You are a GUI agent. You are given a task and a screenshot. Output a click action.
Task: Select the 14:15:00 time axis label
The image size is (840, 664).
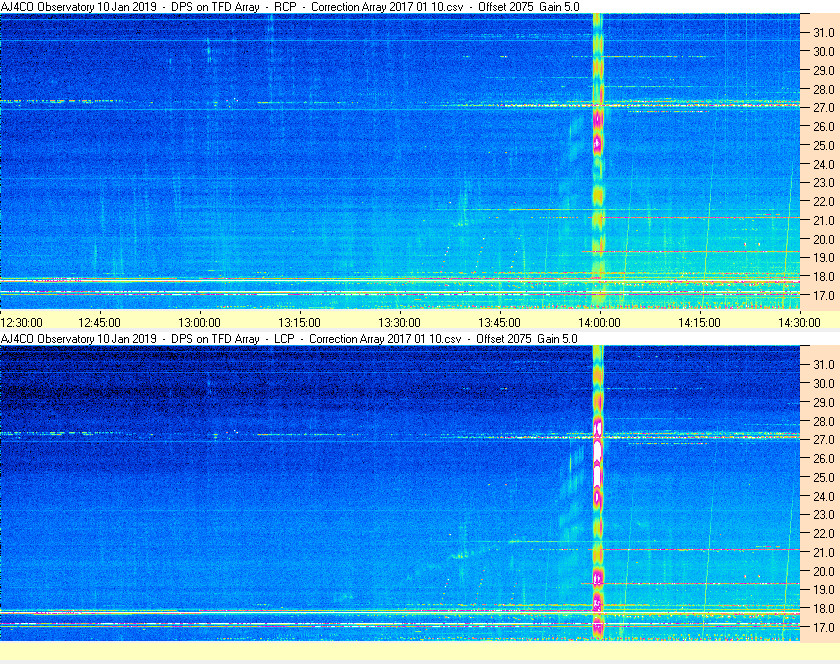point(699,323)
